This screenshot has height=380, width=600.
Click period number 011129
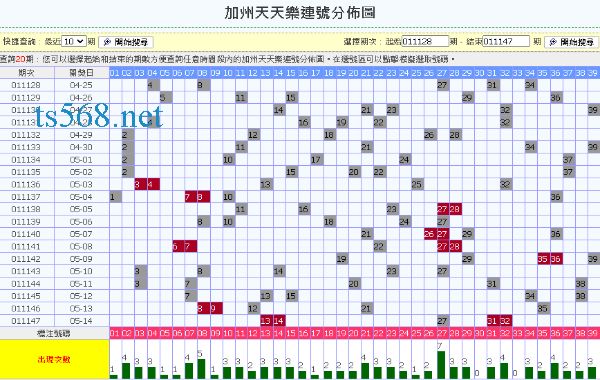tap(26, 98)
